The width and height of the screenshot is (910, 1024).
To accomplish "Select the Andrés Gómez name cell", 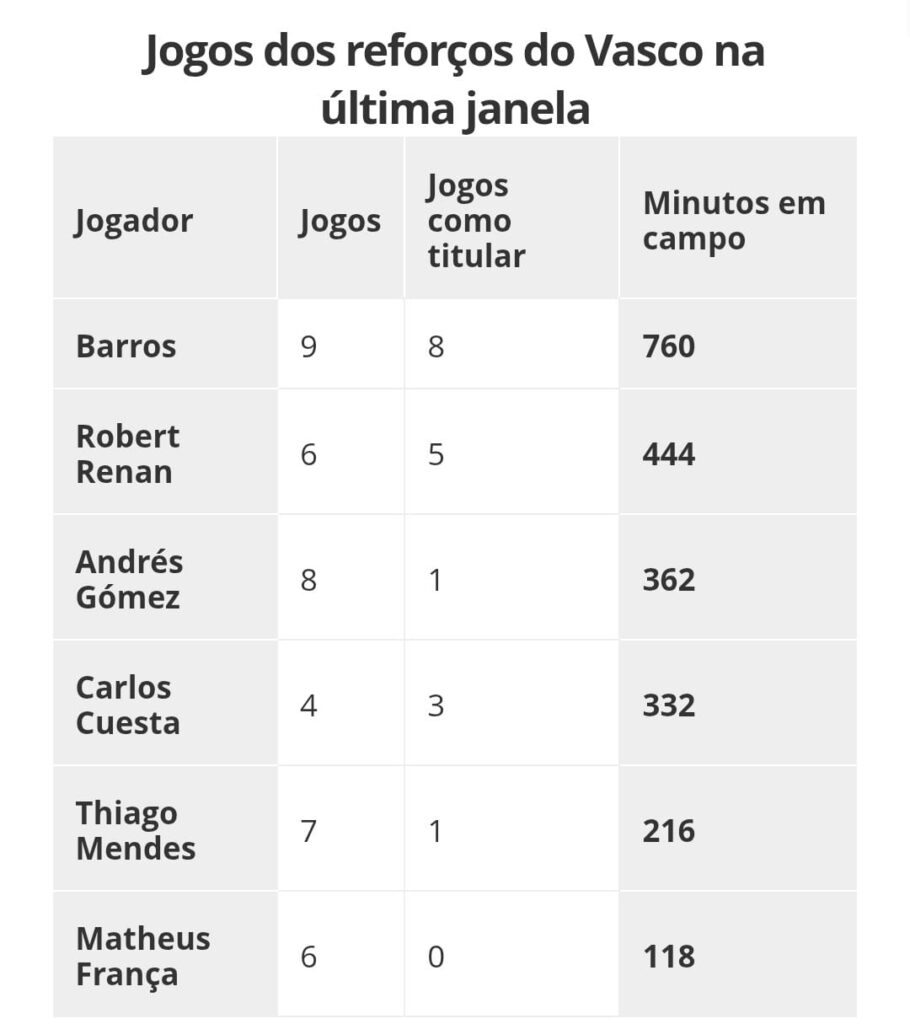I will click(x=129, y=579).
